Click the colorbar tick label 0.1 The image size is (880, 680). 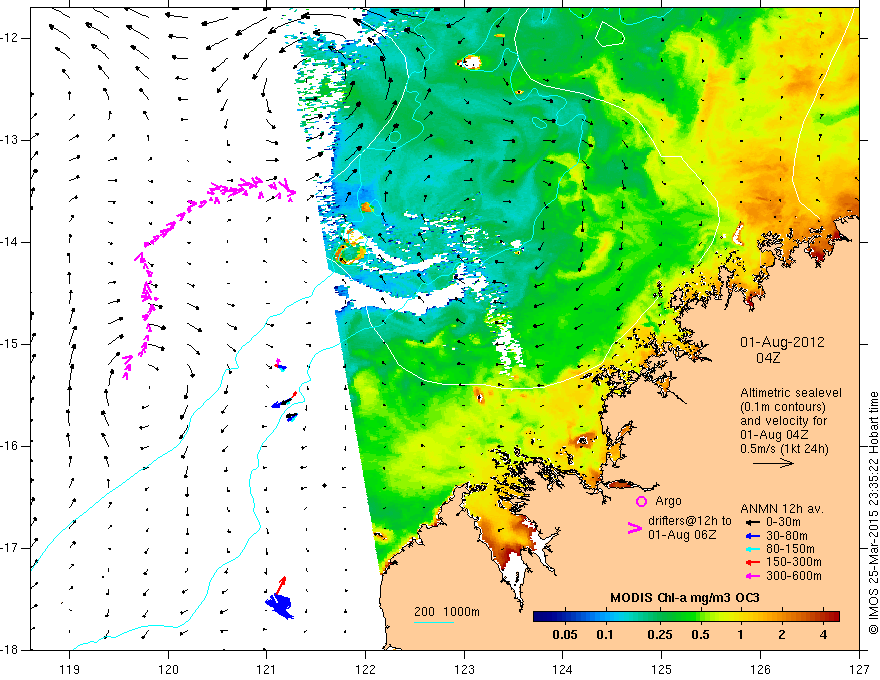coord(605,635)
